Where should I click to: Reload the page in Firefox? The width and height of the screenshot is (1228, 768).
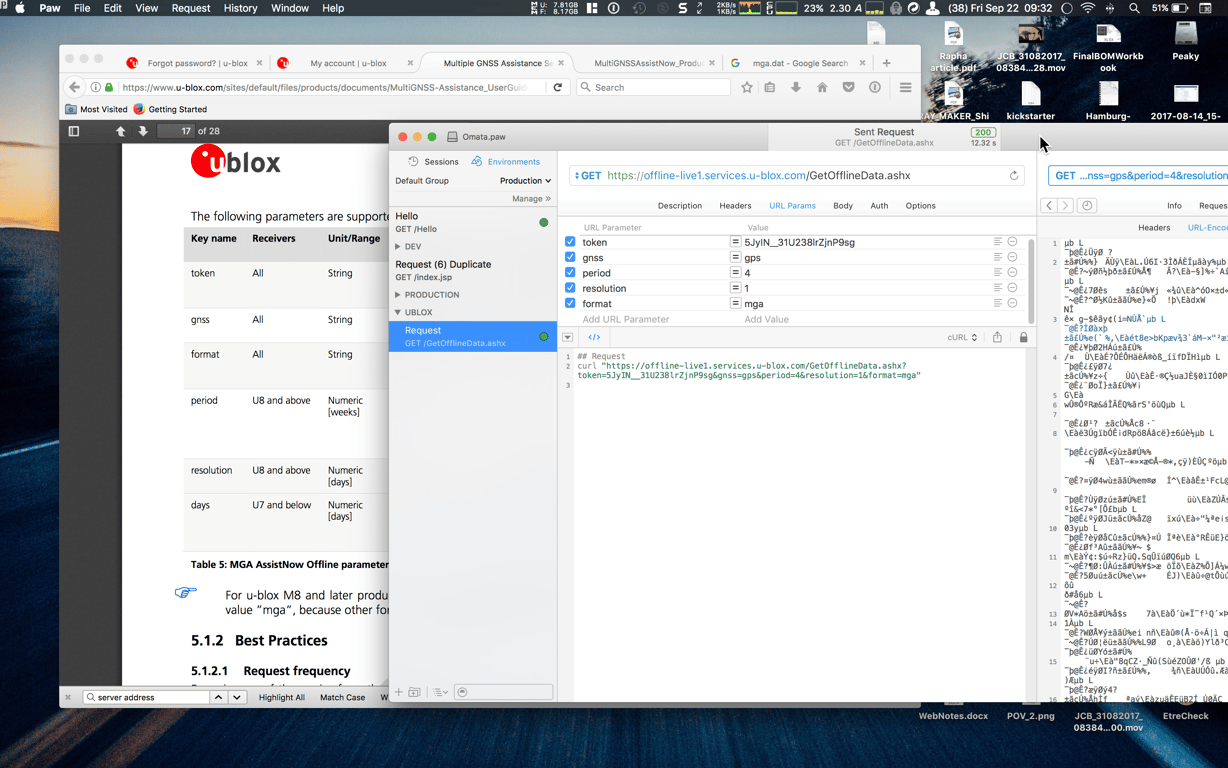[559, 87]
